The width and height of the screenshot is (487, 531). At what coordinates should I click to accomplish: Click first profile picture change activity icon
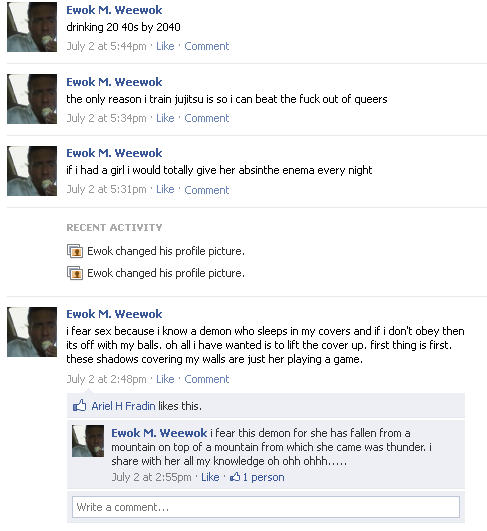pyautogui.click(x=75, y=251)
